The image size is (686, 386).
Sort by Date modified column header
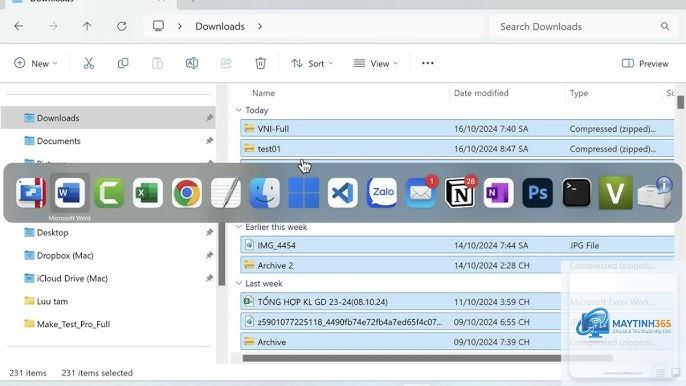[x=481, y=93]
